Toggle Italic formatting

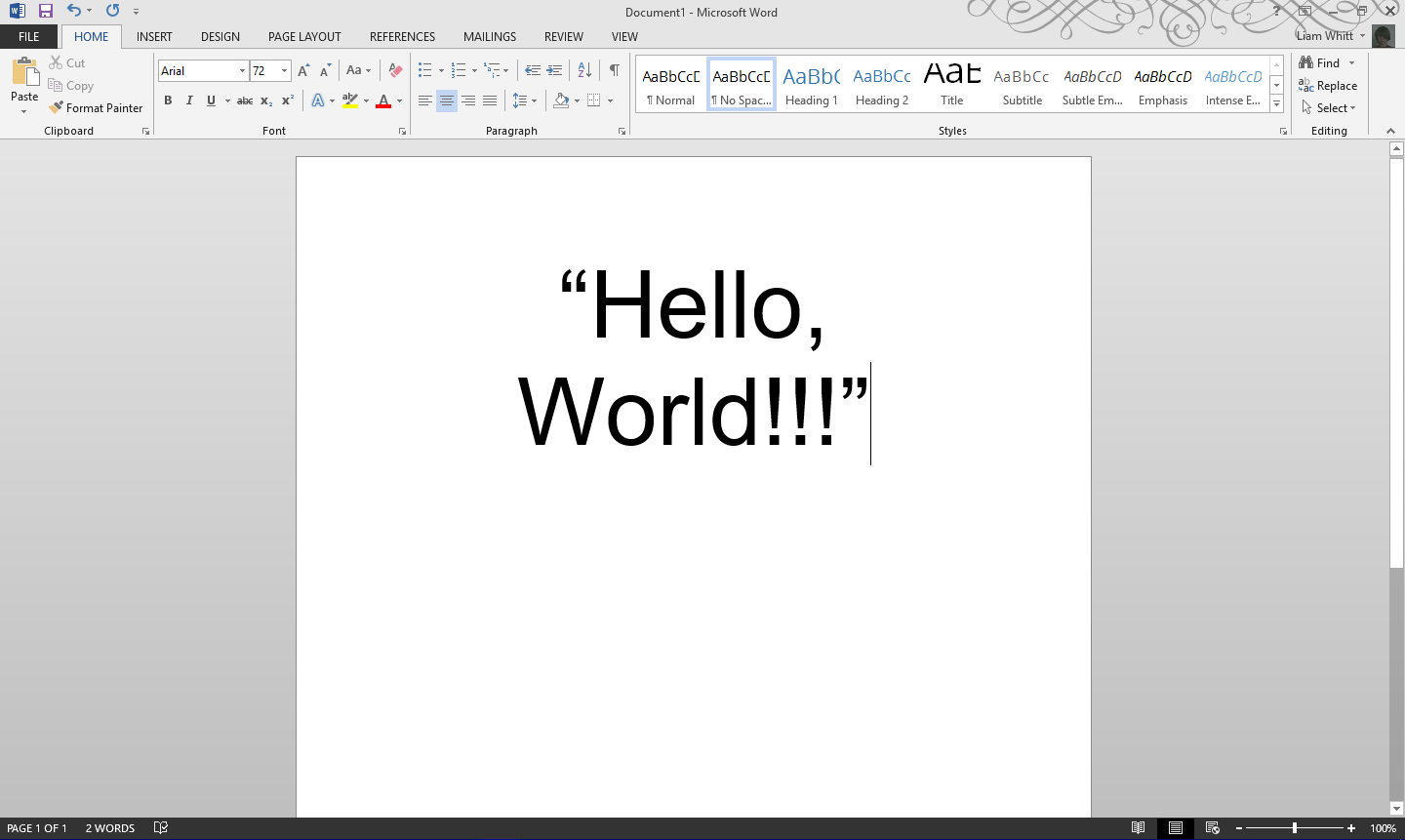[x=189, y=100]
